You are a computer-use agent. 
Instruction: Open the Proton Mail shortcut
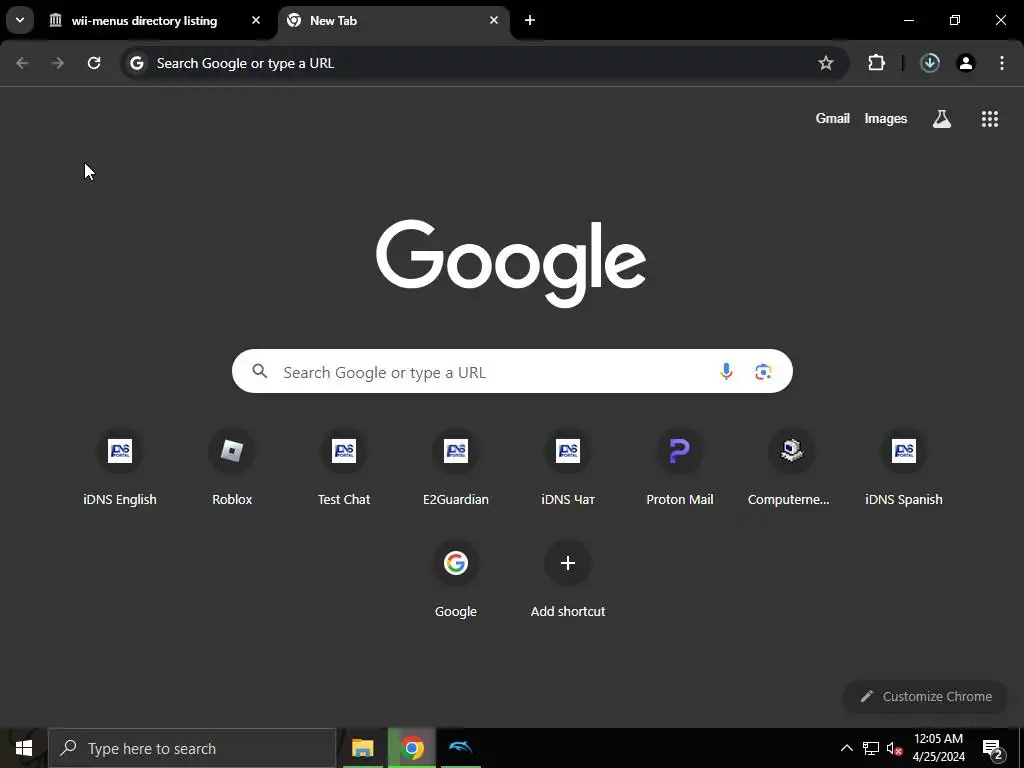pos(680,468)
